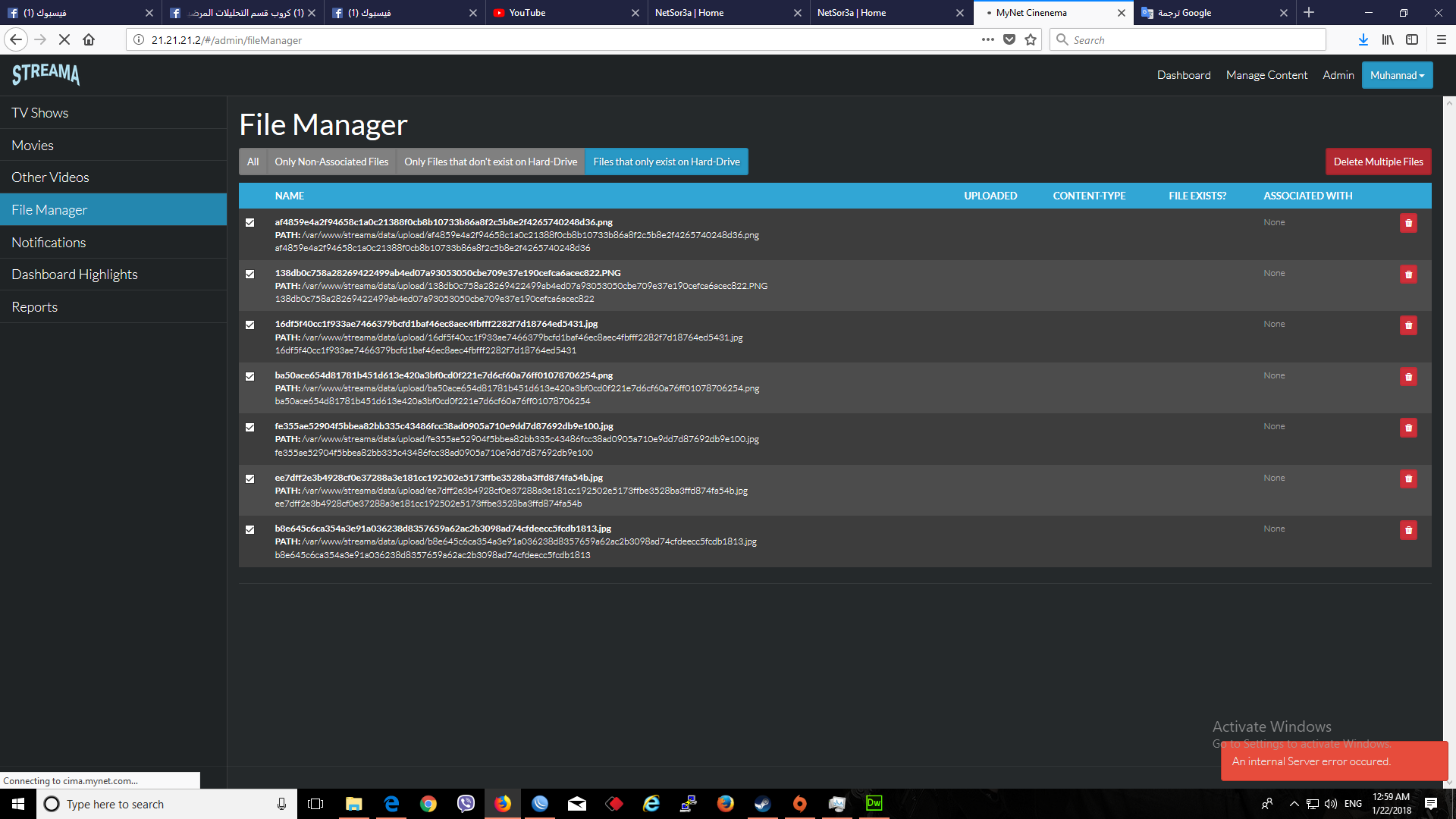Click the Library icon in the toolbar
This screenshot has width=1456, height=819.
click(1388, 39)
